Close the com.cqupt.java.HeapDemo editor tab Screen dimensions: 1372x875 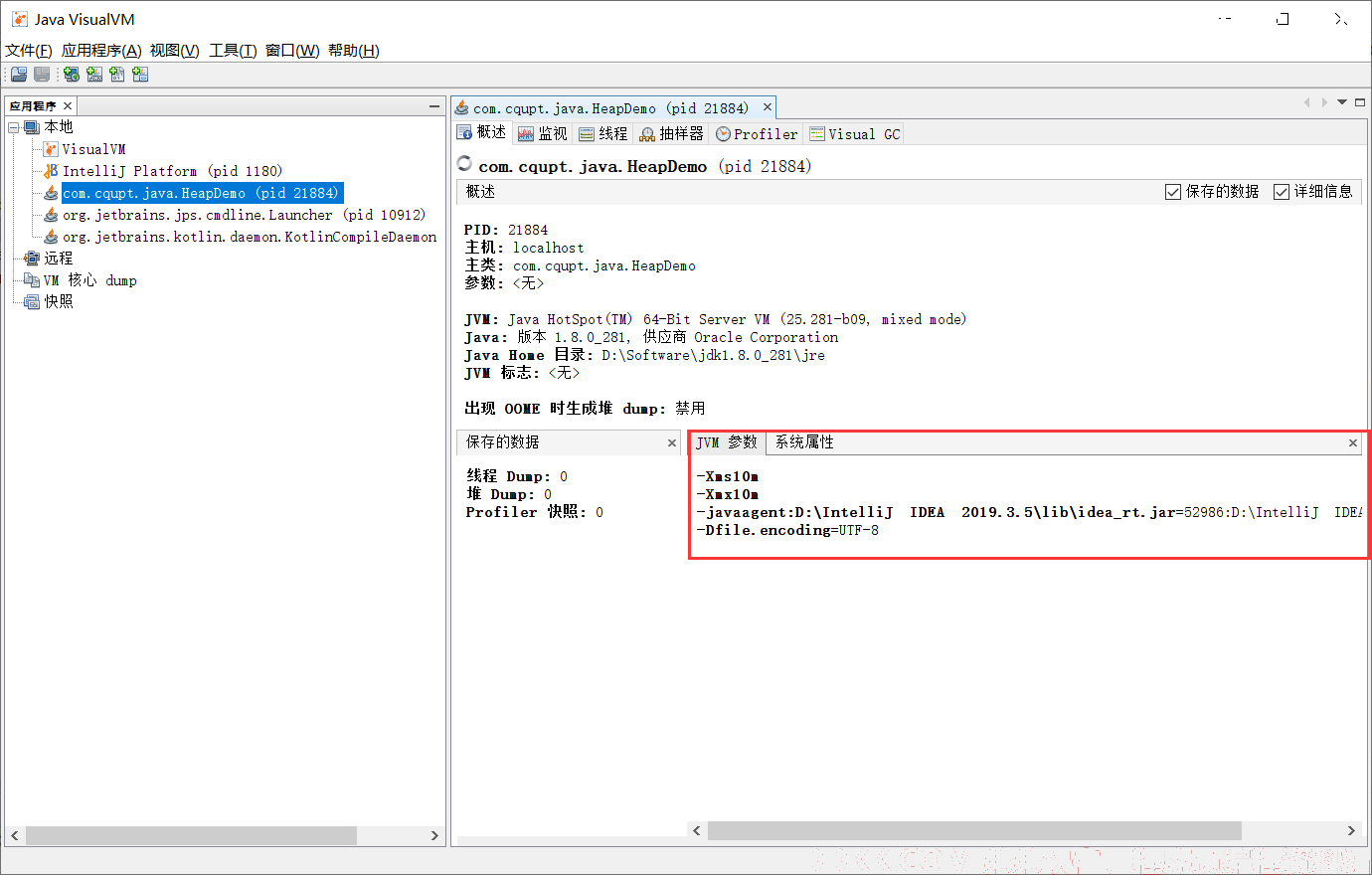[768, 107]
